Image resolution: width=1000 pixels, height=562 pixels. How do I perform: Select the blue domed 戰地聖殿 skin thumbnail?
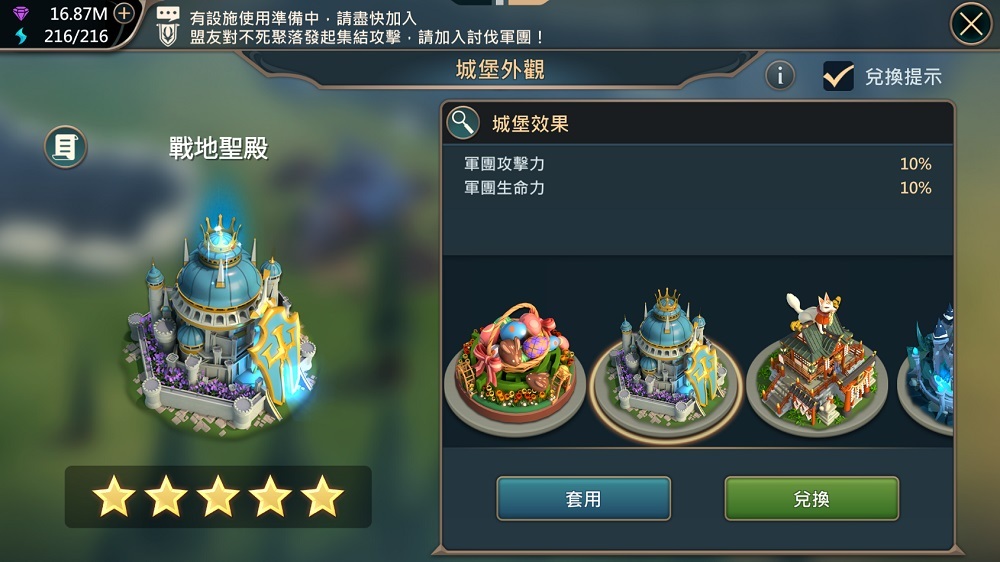pyautogui.click(x=666, y=364)
